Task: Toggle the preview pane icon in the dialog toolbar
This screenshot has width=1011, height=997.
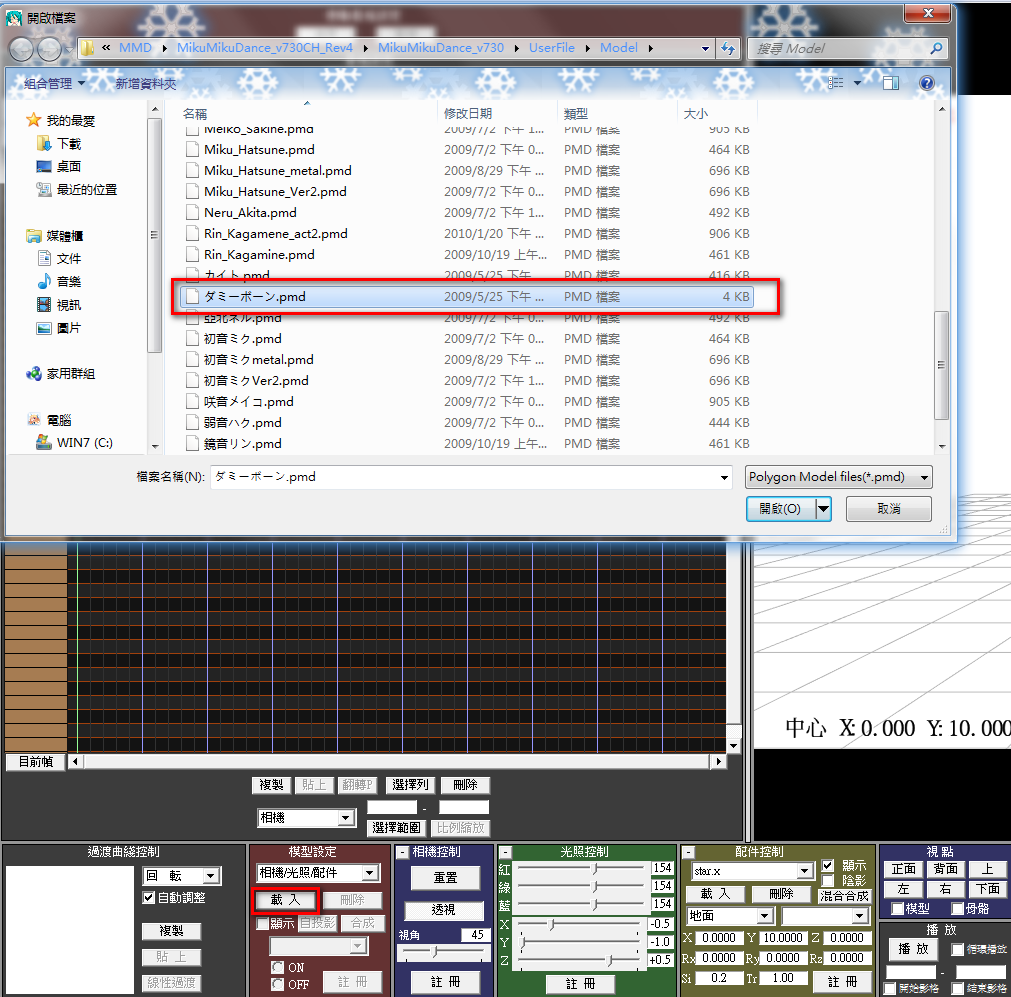Action: click(x=891, y=83)
